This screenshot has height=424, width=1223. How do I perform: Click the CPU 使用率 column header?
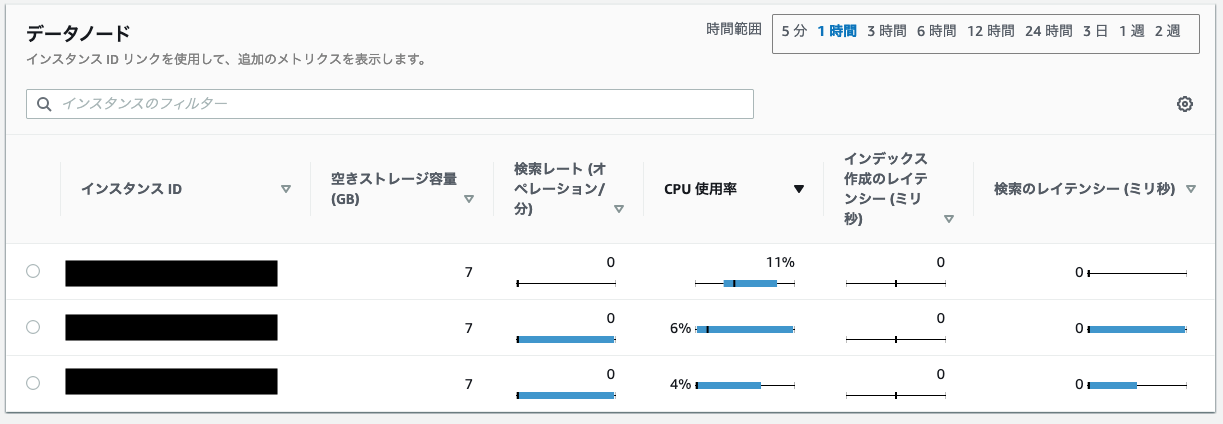[x=700, y=189]
